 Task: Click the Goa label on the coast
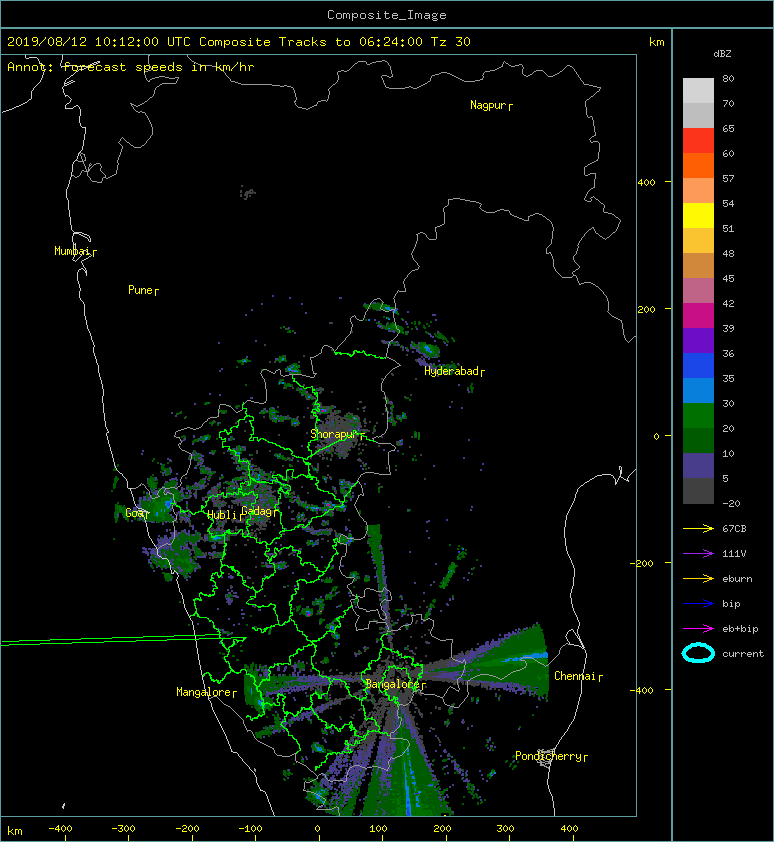(134, 513)
